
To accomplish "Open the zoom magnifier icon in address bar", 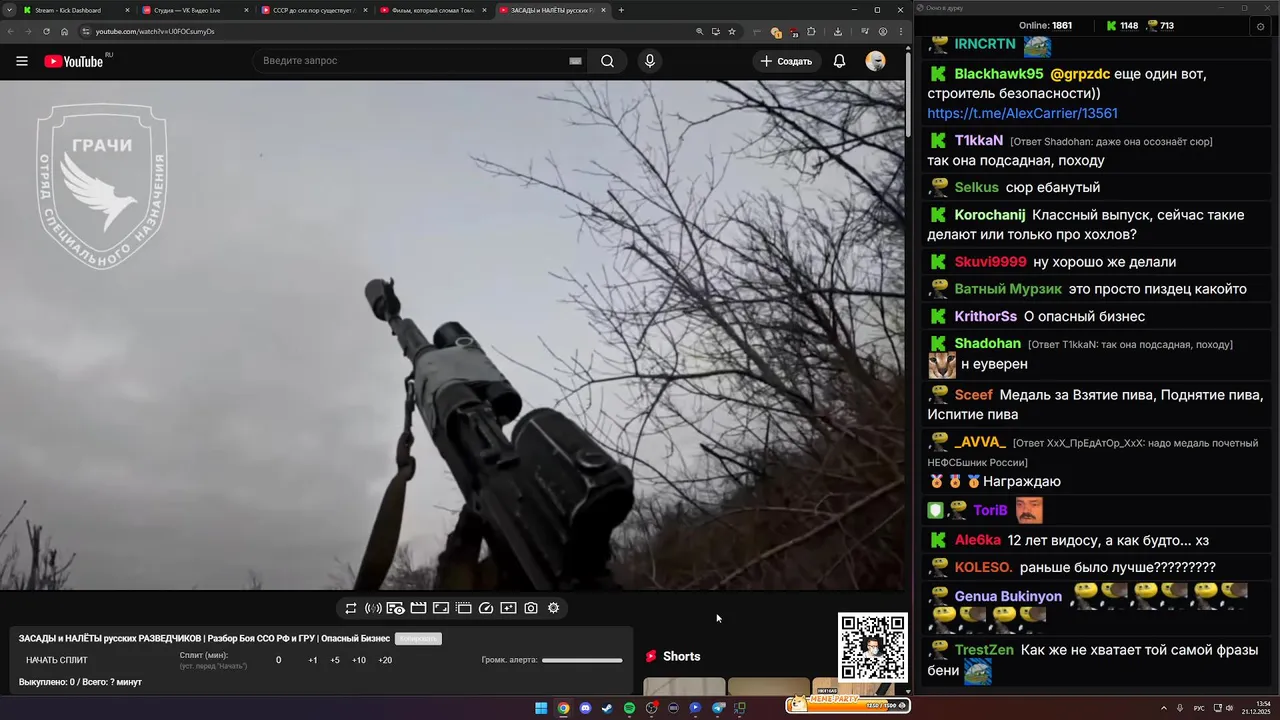I will click(700, 31).
